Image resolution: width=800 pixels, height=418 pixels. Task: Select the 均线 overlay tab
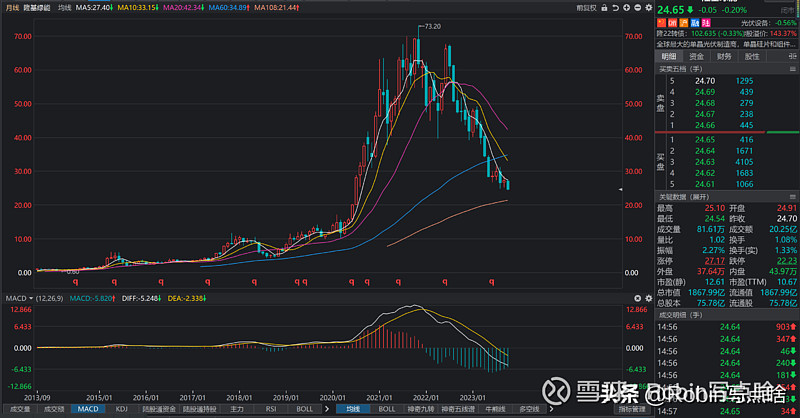point(353,409)
